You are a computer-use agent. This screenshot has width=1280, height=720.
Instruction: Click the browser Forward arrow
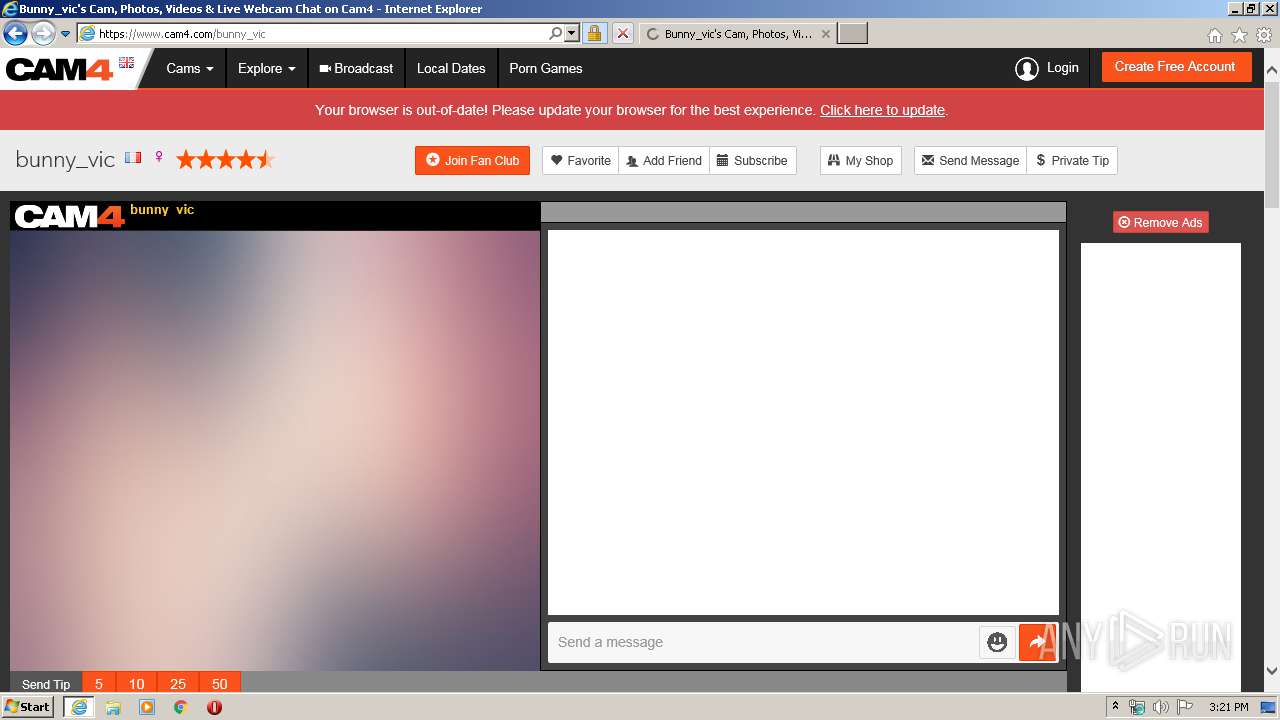click(43, 33)
